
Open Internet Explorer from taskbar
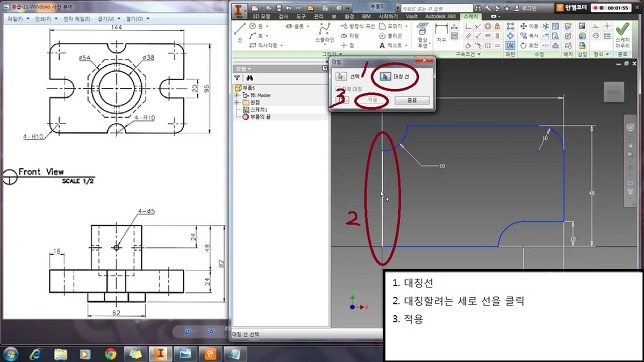point(36,353)
